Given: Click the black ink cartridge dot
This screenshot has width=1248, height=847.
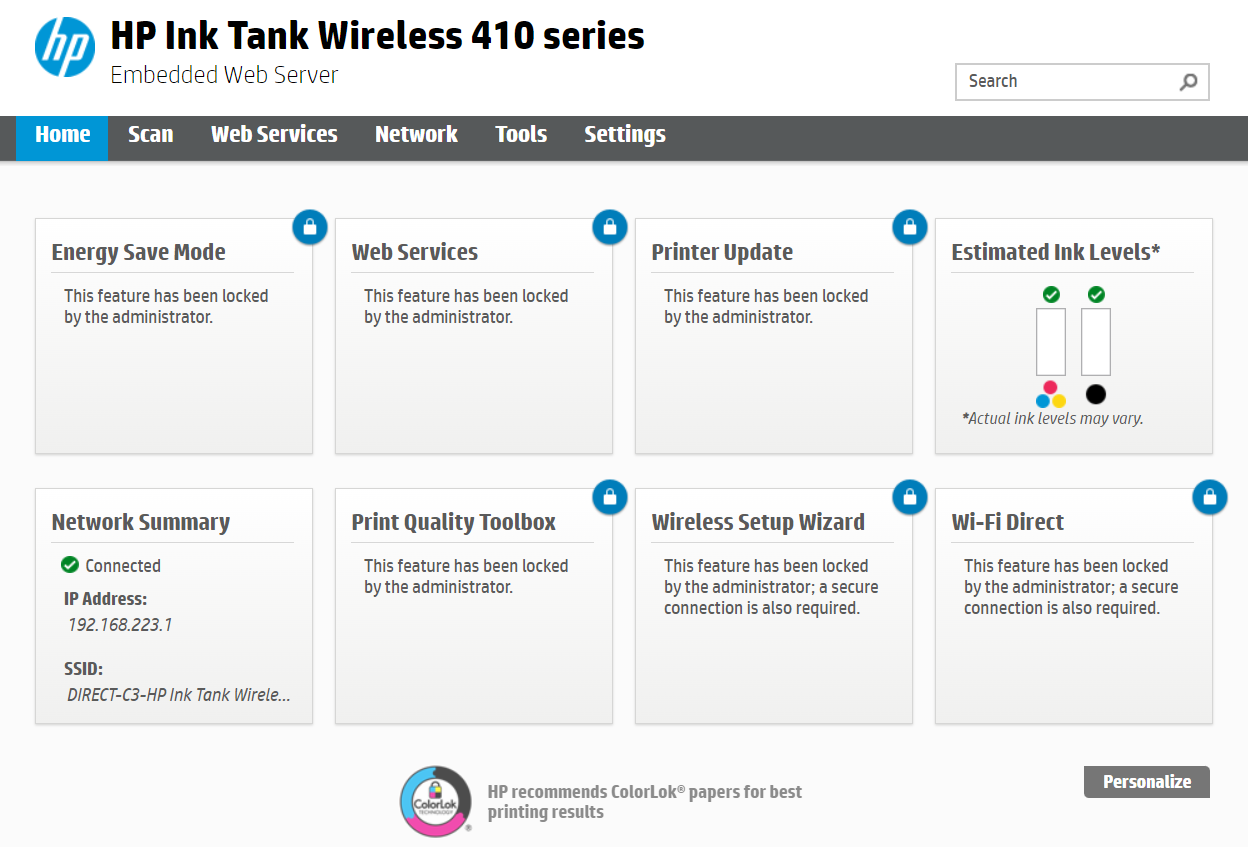Looking at the screenshot, I should coord(1096,394).
